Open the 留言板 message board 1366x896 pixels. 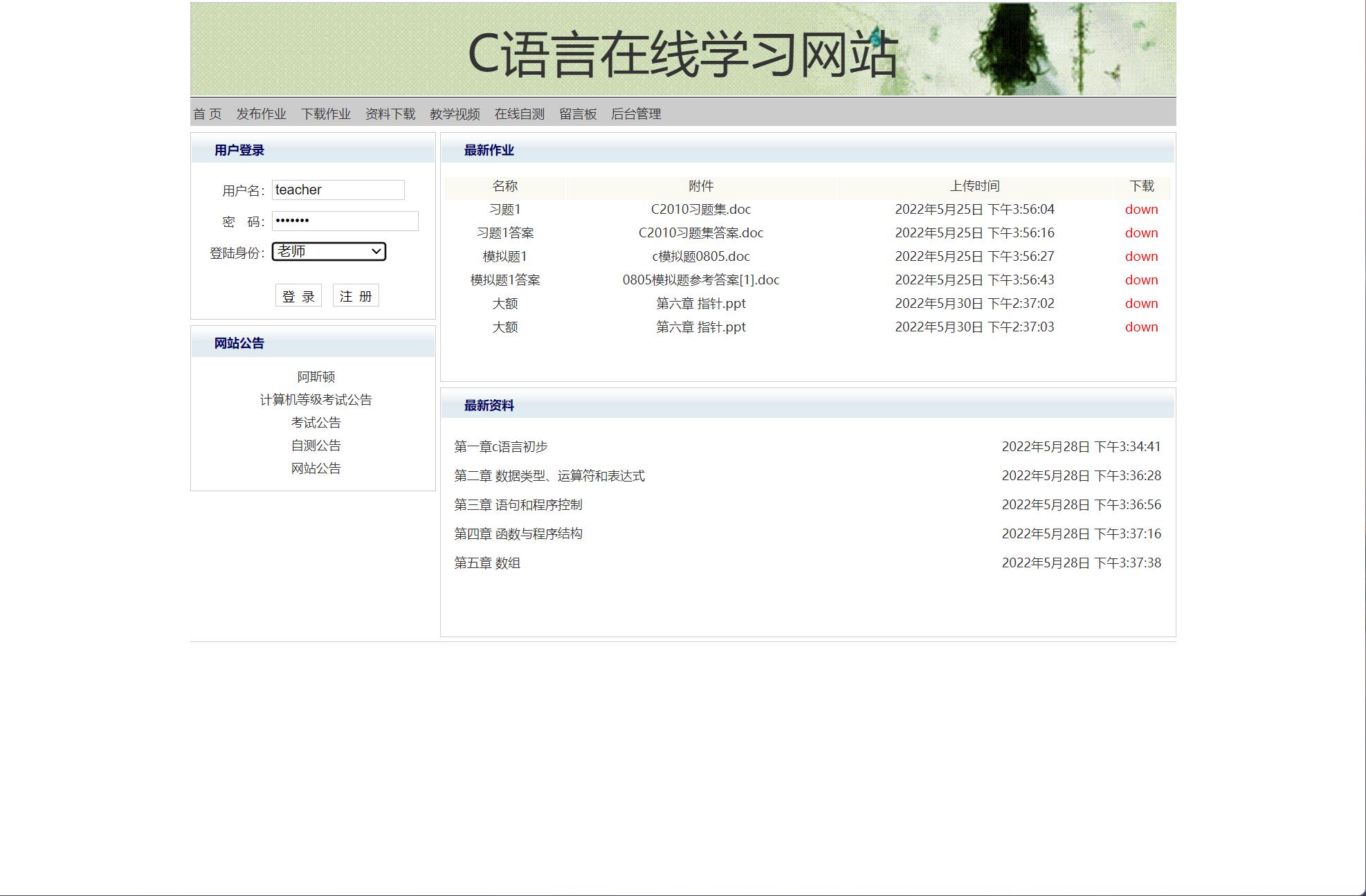(x=577, y=113)
